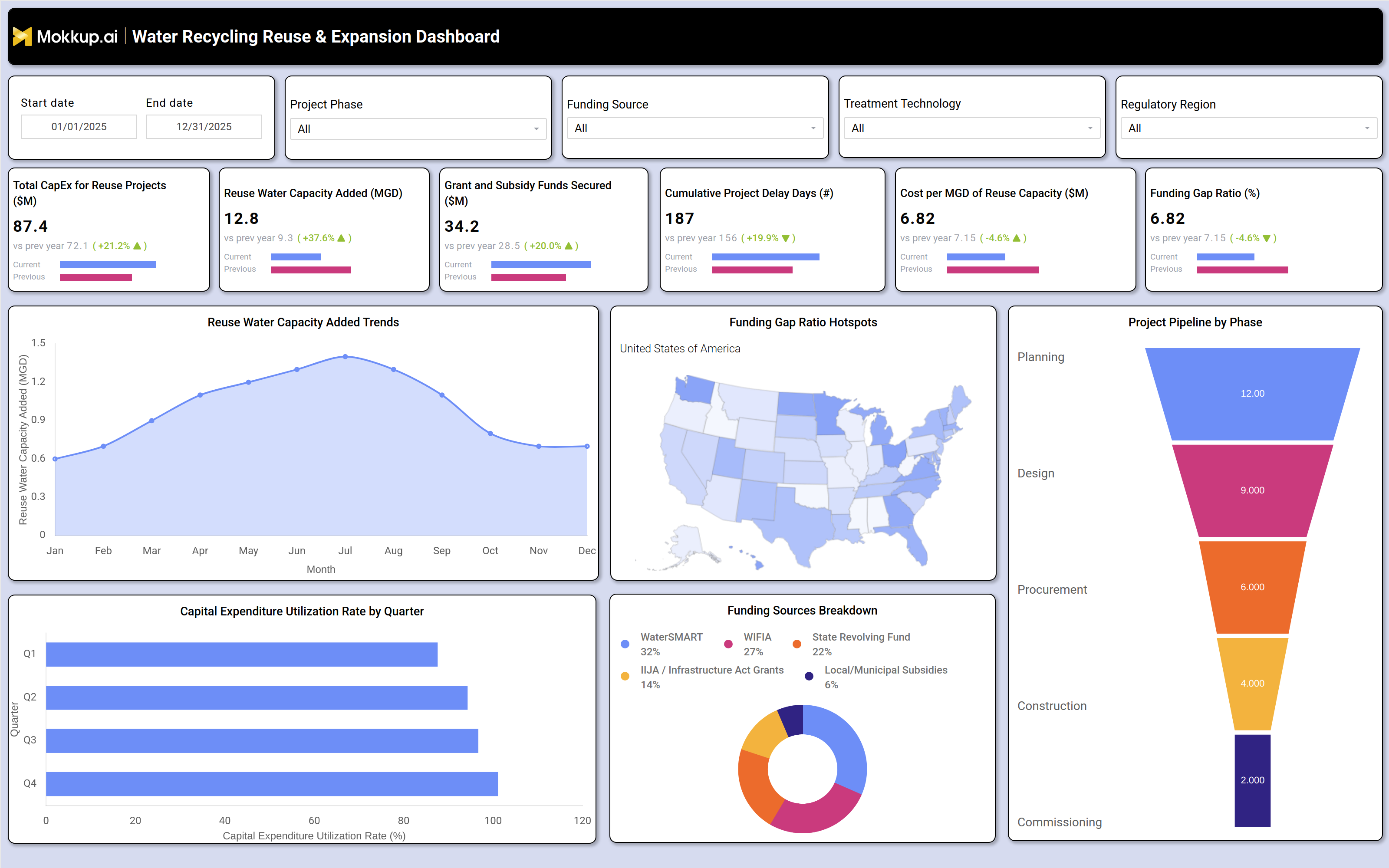
Task: Click the WaterSMART legend dot
Action: pyautogui.click(x=625, y=644)
